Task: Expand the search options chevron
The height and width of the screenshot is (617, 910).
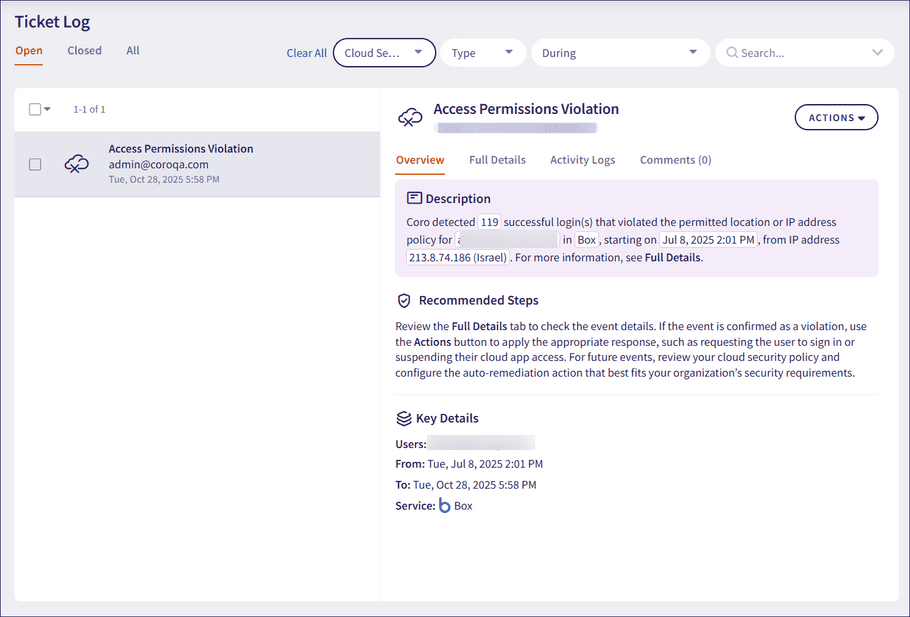Action: click(878, 53)
